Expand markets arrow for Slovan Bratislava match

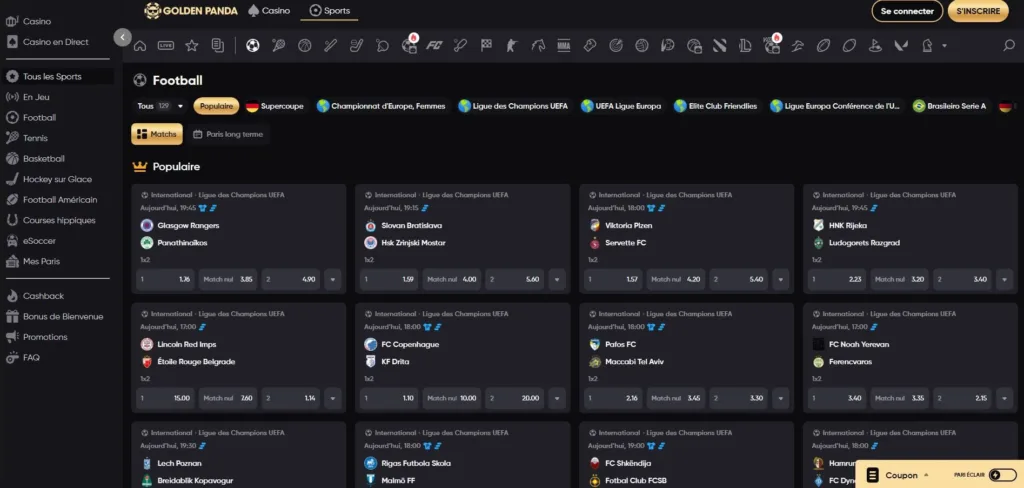click(x=556, y=280)
